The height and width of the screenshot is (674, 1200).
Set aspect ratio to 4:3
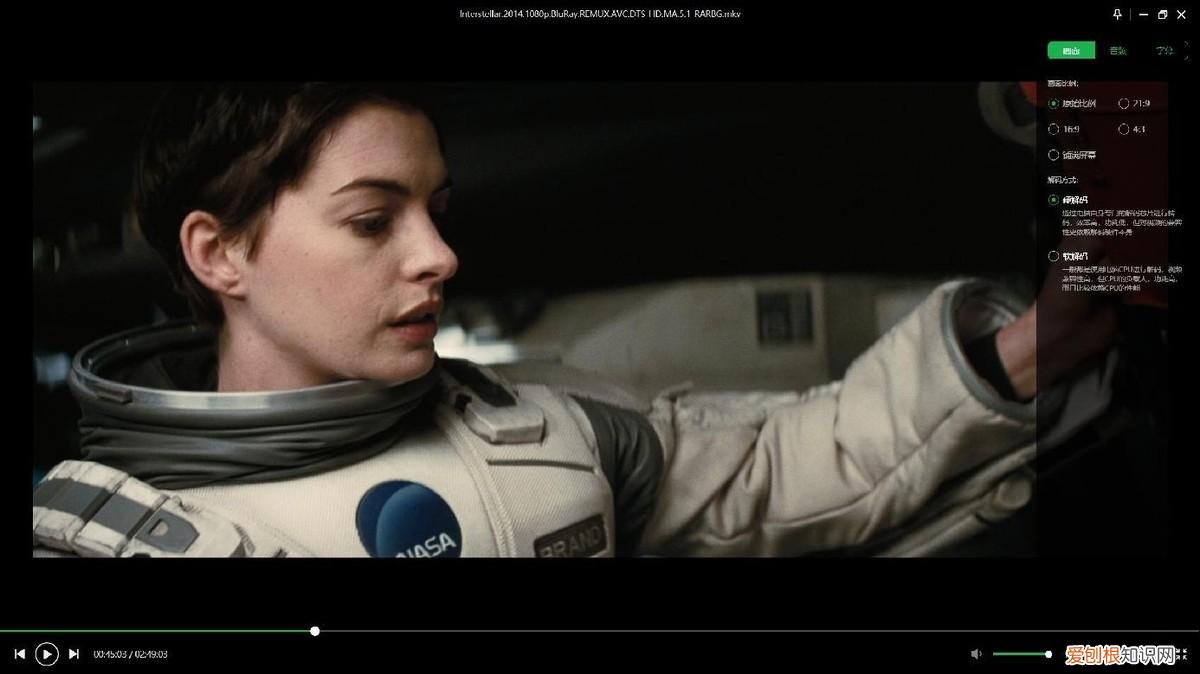click(1124, 129)
